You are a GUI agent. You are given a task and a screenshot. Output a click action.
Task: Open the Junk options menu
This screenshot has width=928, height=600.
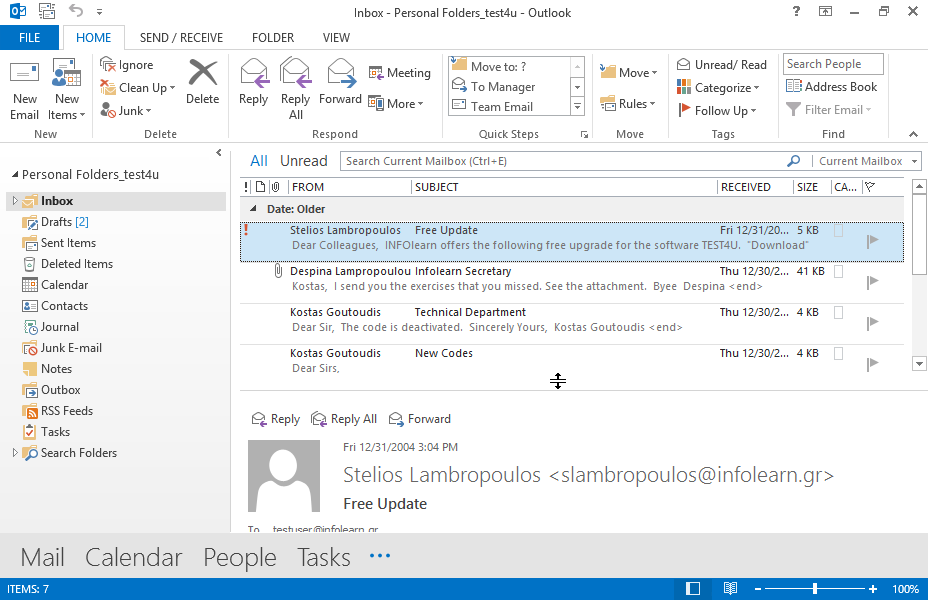(x=126, y=110)
